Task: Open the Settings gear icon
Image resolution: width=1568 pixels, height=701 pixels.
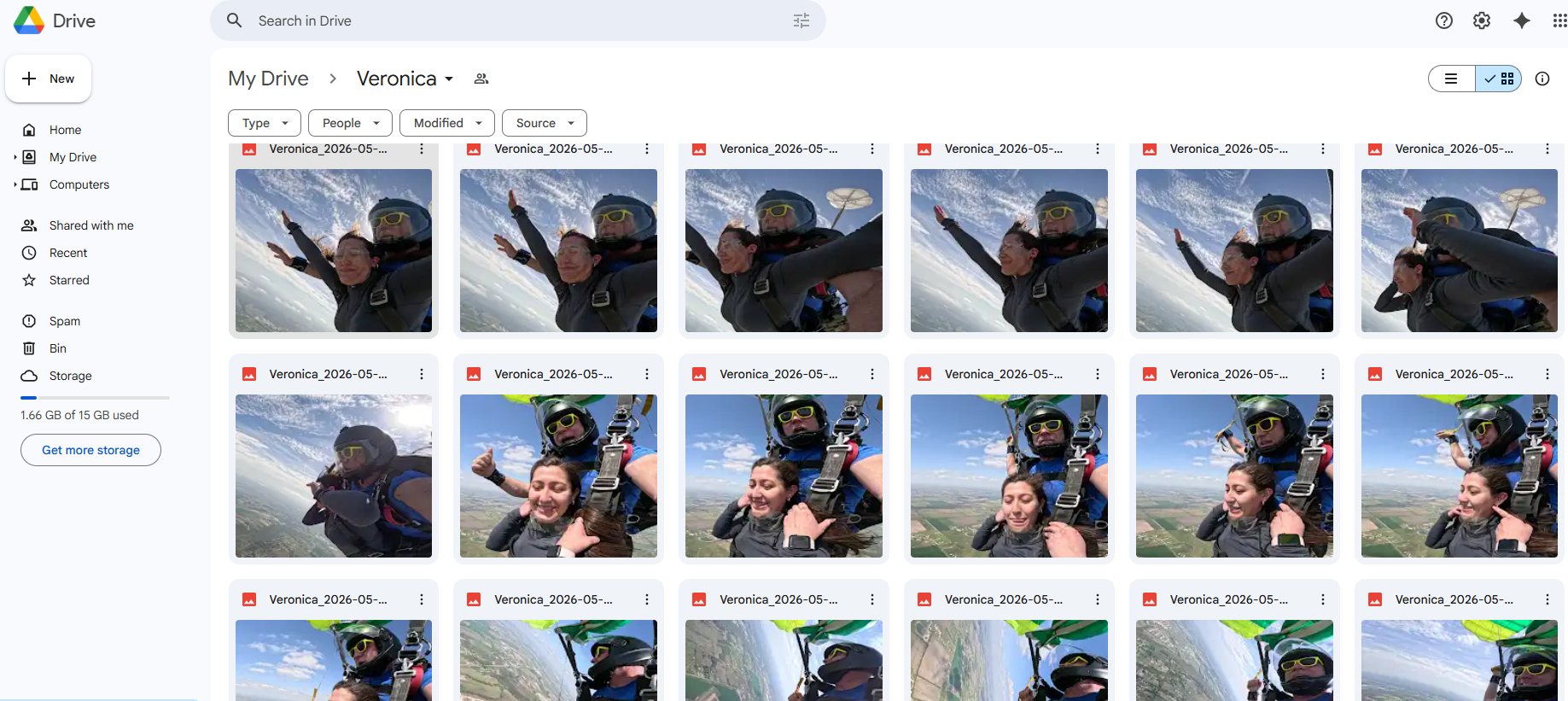Action: 1482,20
